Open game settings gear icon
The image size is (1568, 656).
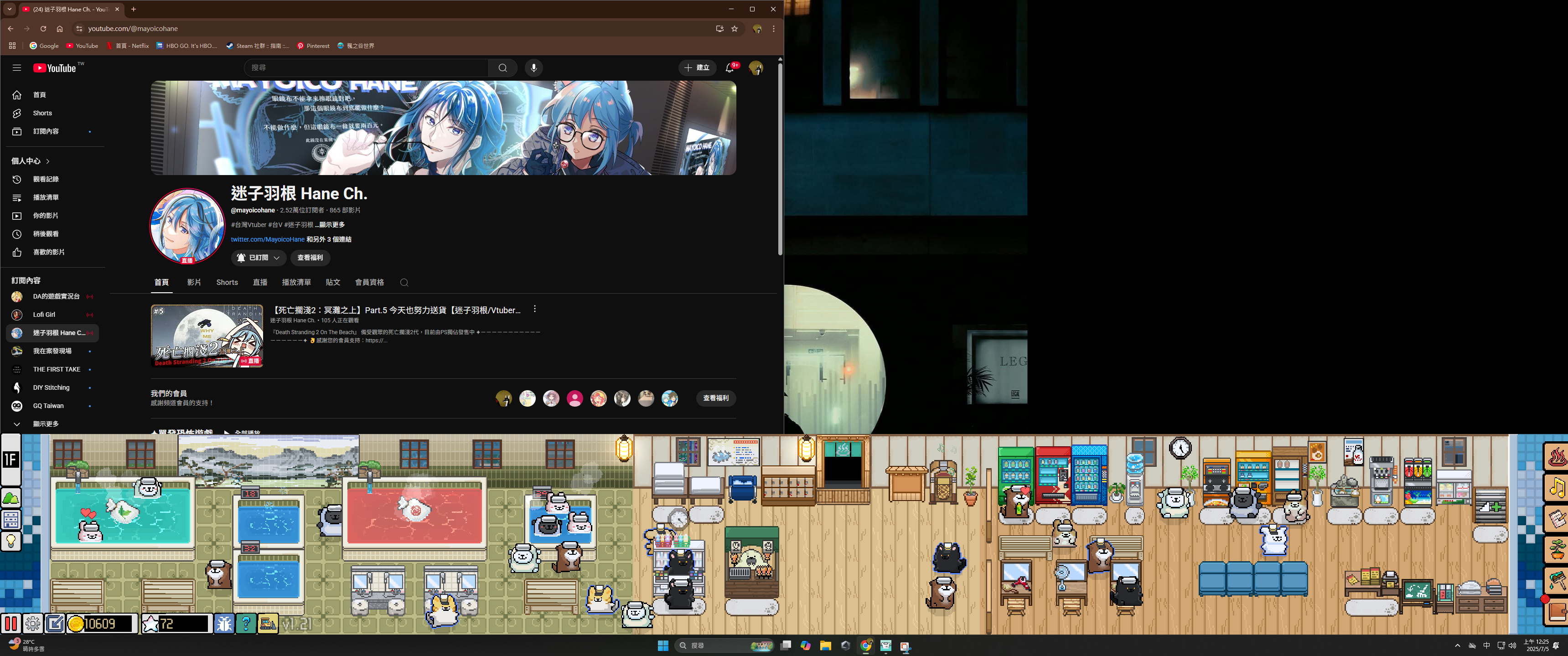click(33, 624)
